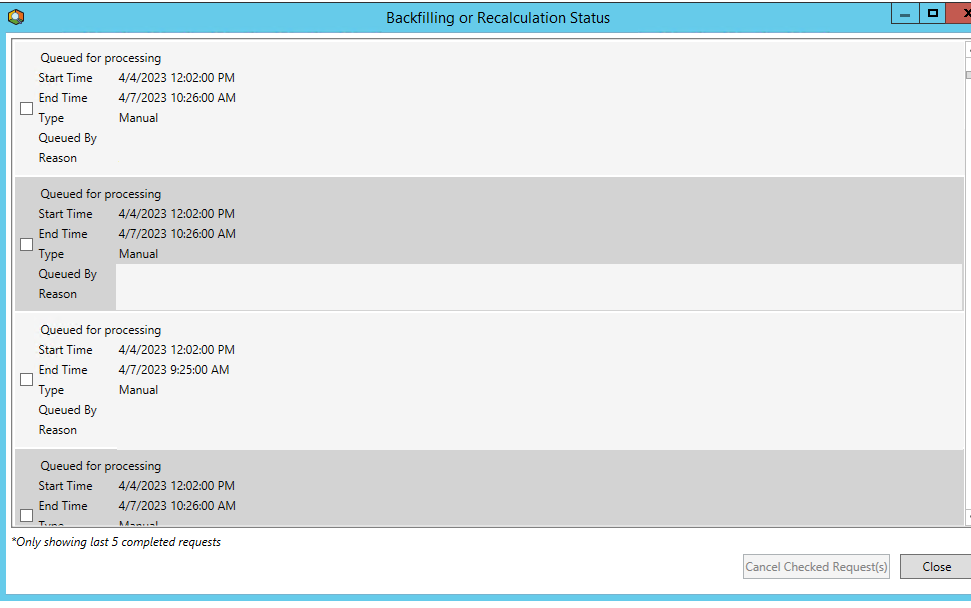Select the first Queued for processing entry heading
Screen dimensions: 971x608
[x=100, y=58]
